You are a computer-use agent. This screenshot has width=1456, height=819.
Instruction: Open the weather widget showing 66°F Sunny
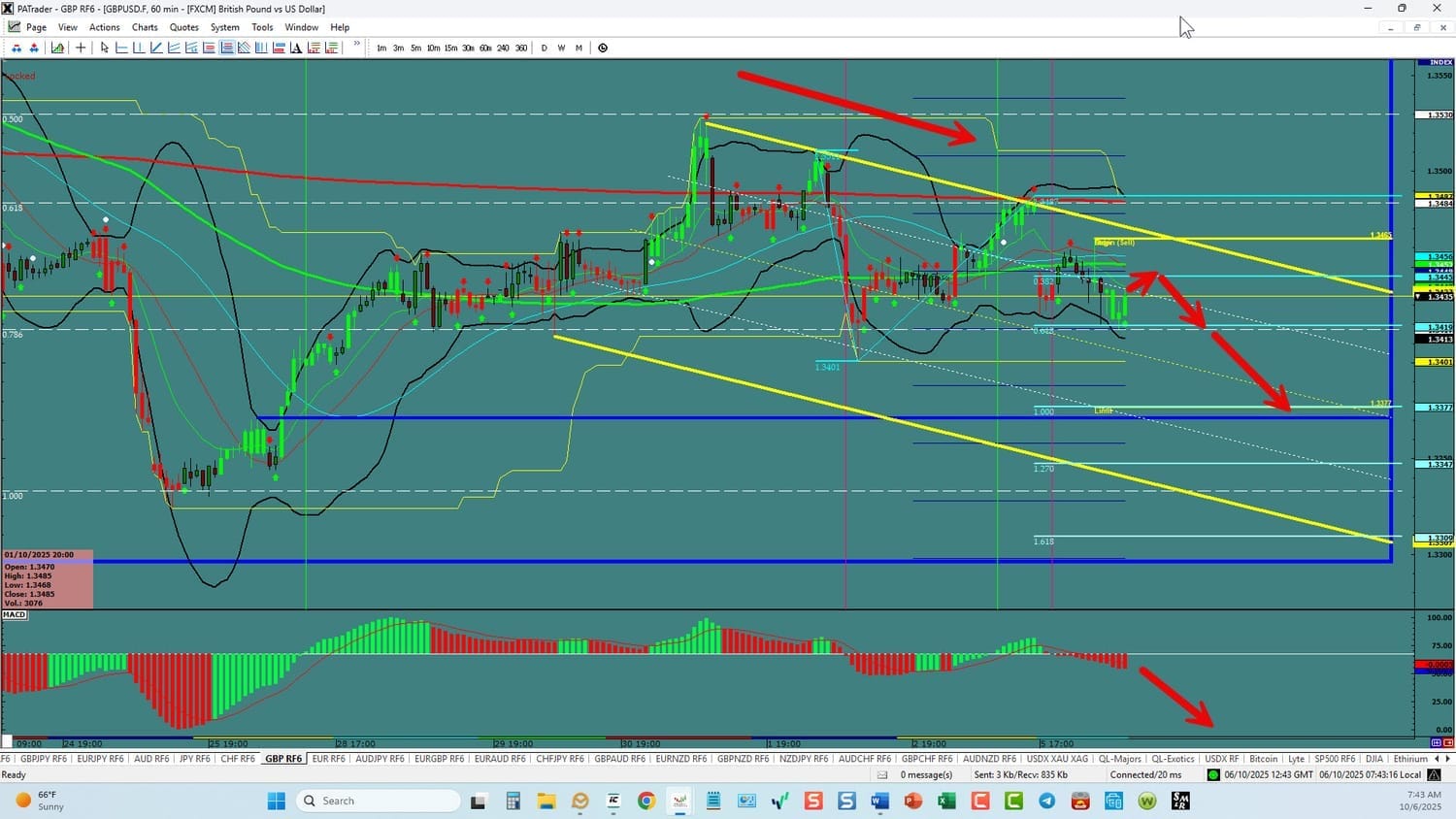(x=41, y=801)
